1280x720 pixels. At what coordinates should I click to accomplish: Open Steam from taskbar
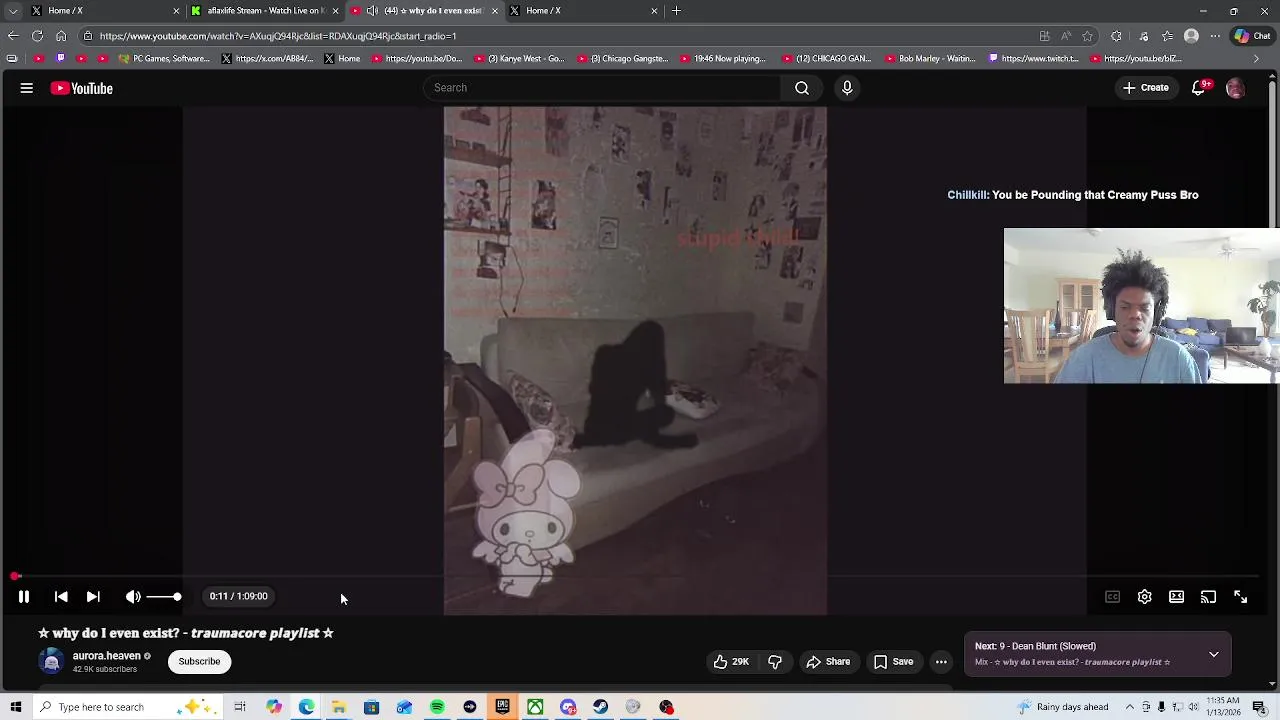[600, 707]
